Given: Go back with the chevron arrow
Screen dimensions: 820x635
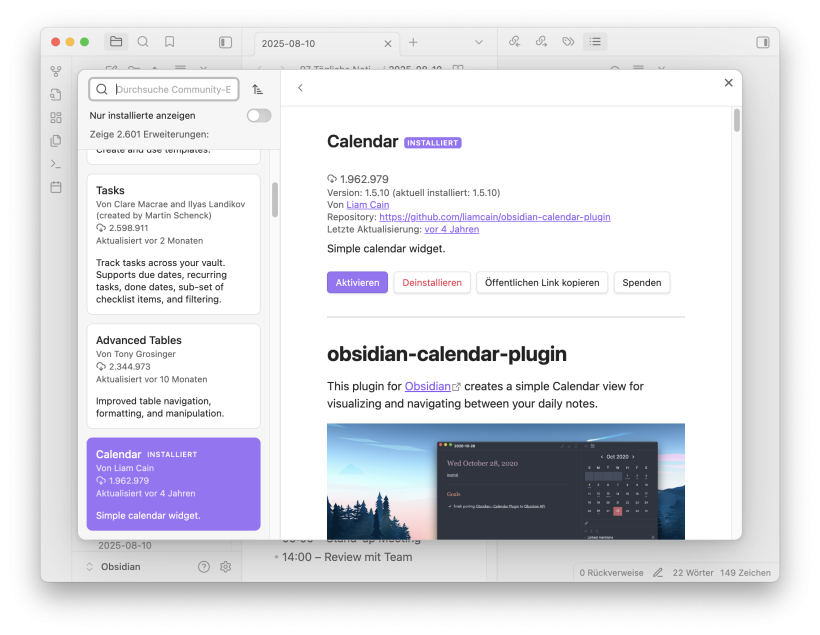Looking at the screenshot, I should pos(300,88).
